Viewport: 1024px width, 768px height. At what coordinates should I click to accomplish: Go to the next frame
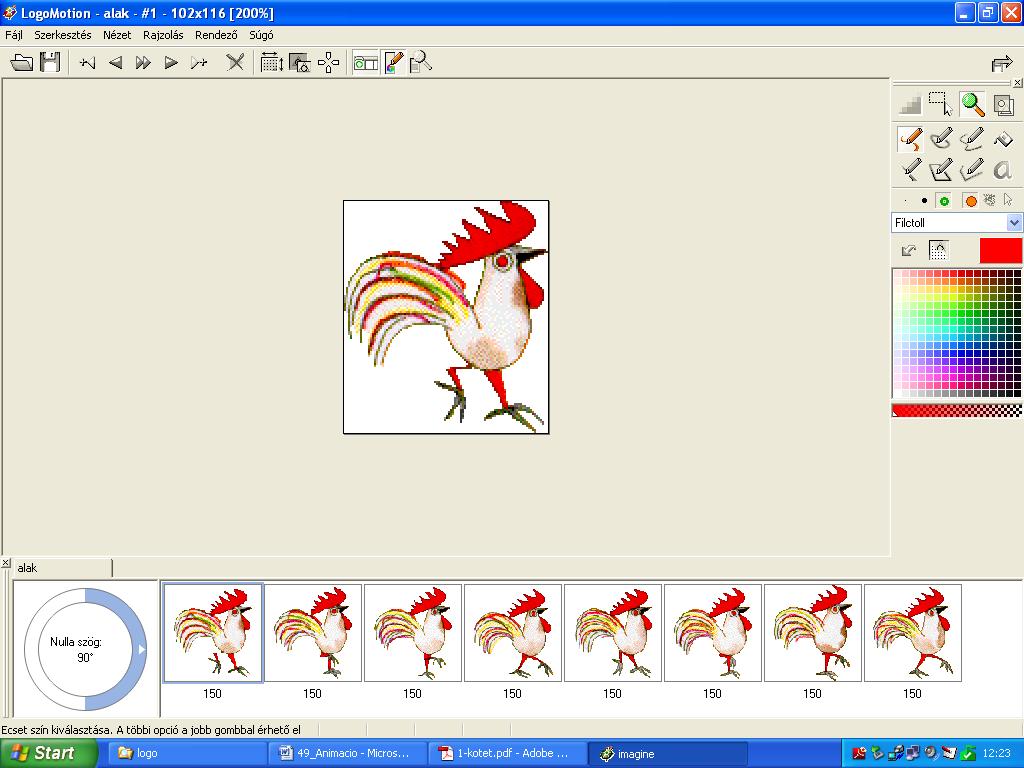tap(171, 63)
